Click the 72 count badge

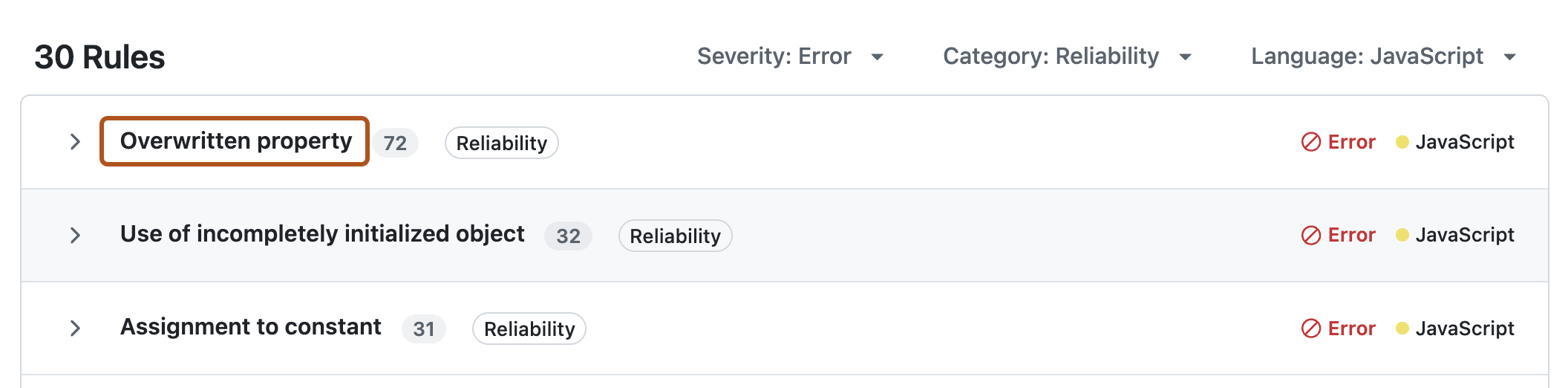coord(395,143)
